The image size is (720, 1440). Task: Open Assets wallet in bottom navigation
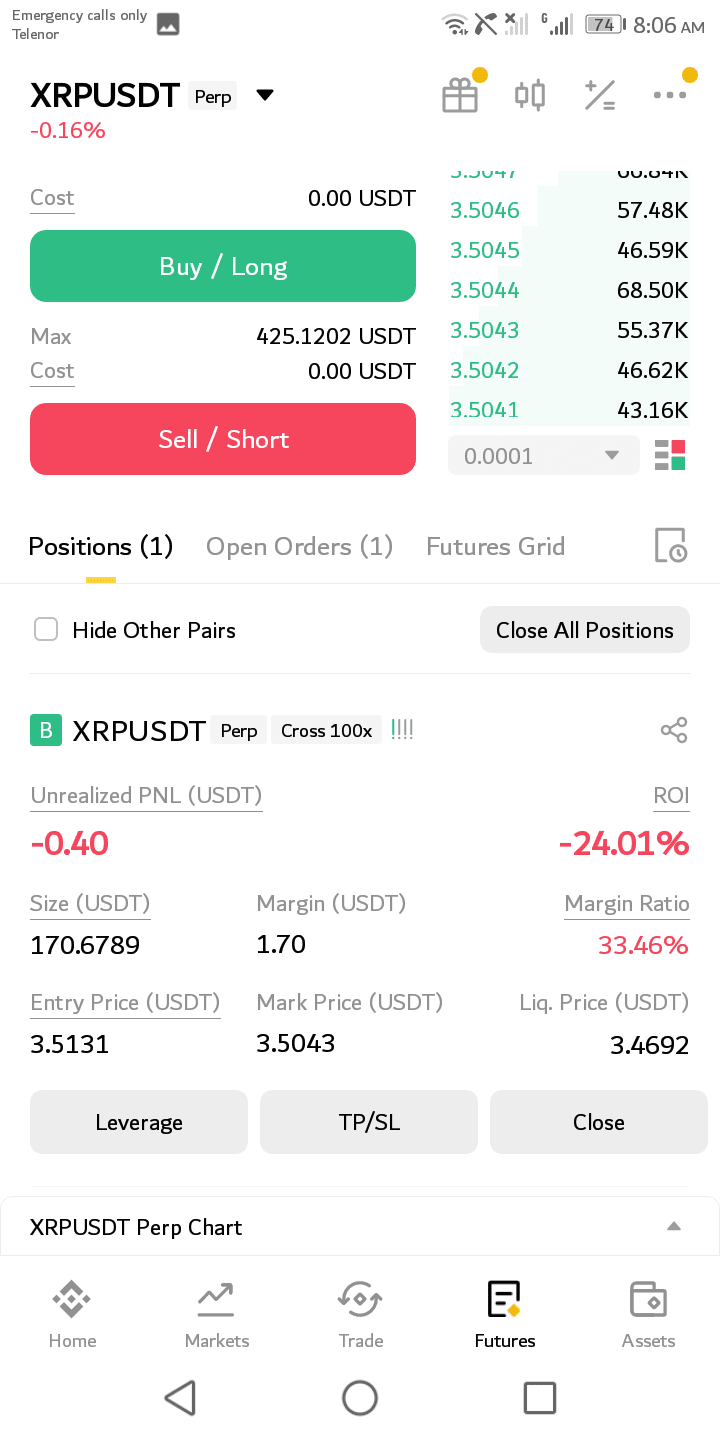pos(649,1314)
